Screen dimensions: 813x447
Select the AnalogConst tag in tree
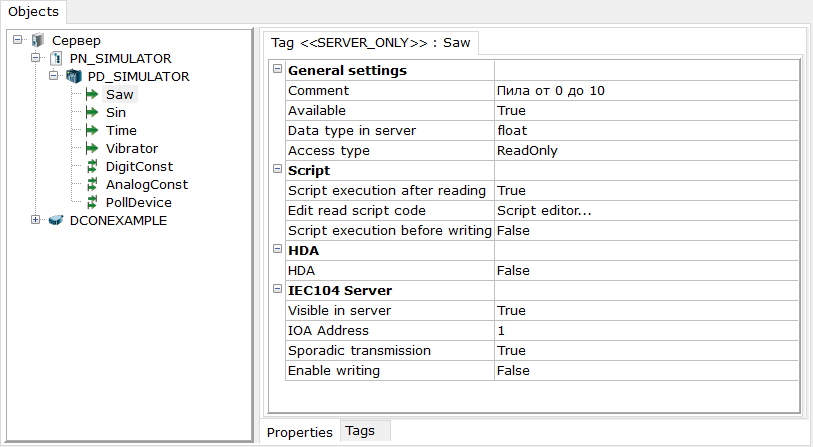pyautogui.click(x=147, y=185)
